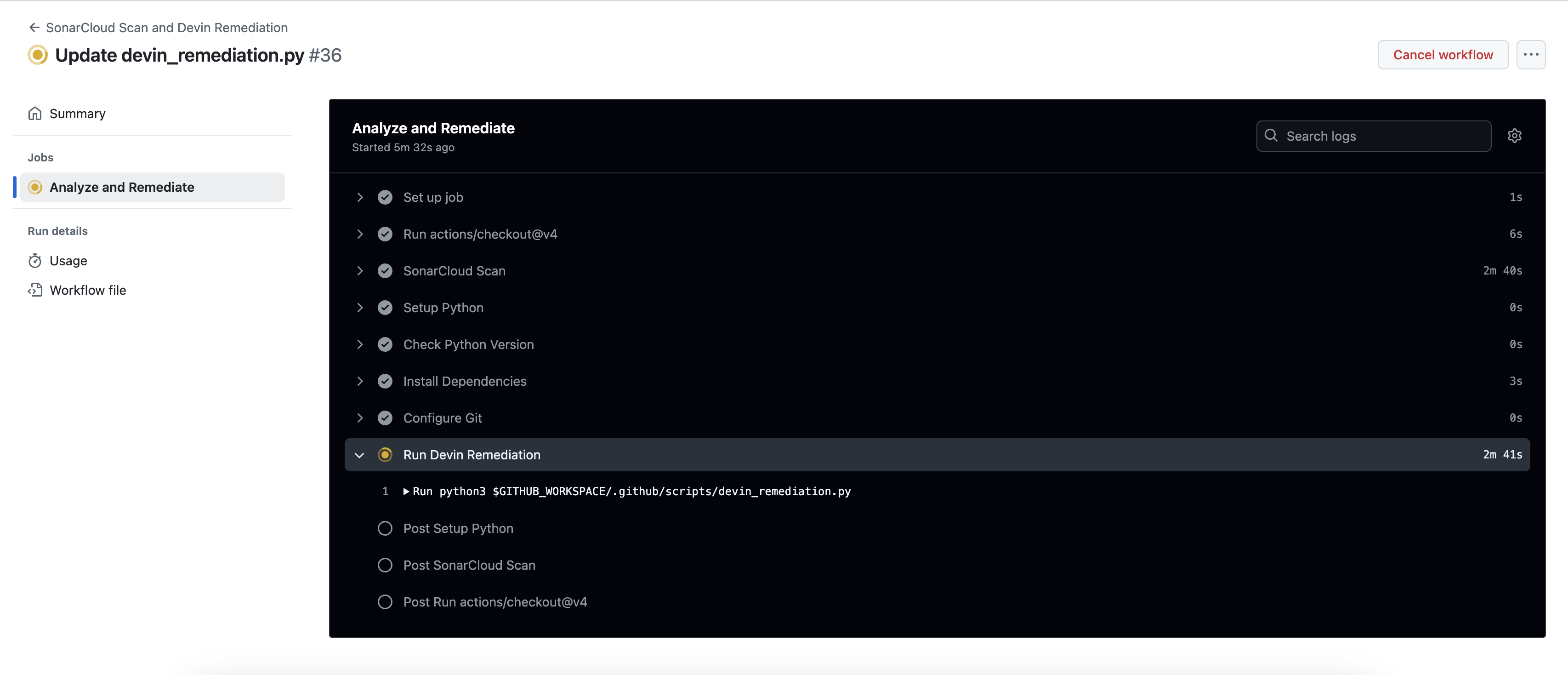This screenshot has height=675, width=1568.
Task: Click the yellow in-progress status icon beside Run Devin Remediation
Action: click(385, 454)
